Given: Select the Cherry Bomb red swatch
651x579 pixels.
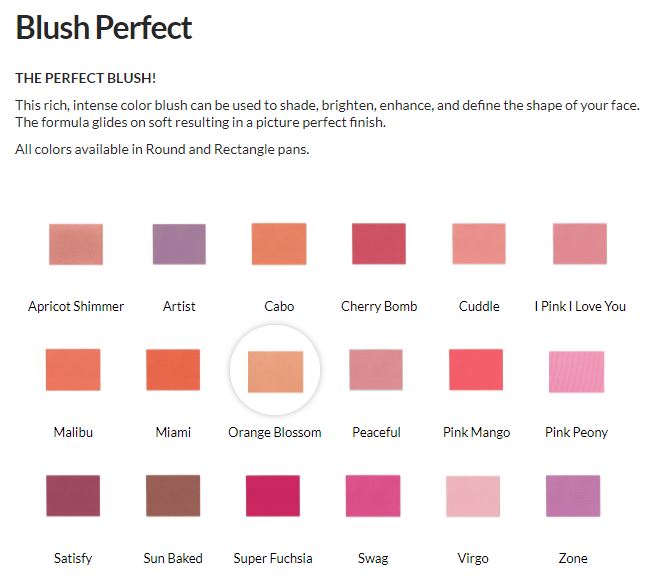Looking at the screenshot, I should click(379, 244).
